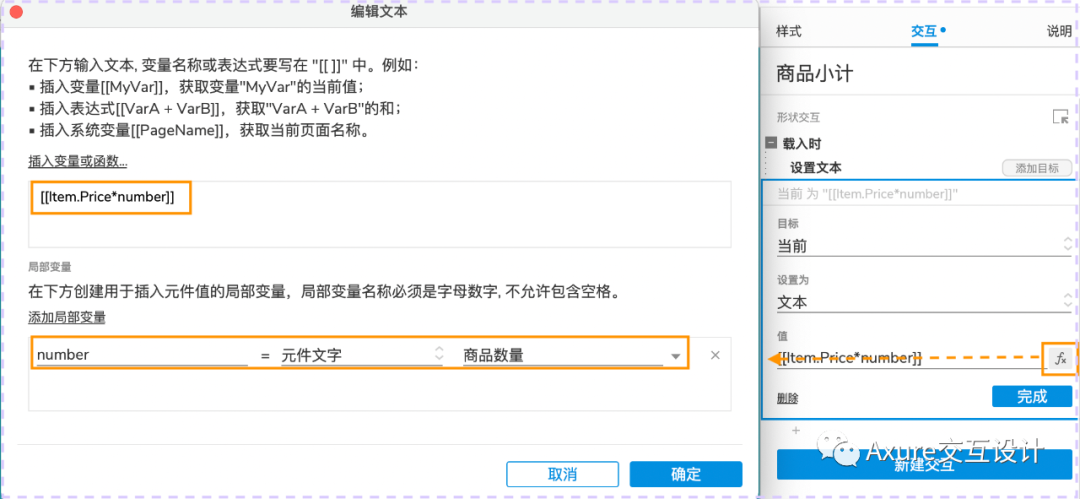Switch to the 说明 tab
The image size is (1080, 499).
pos(1059,31)
